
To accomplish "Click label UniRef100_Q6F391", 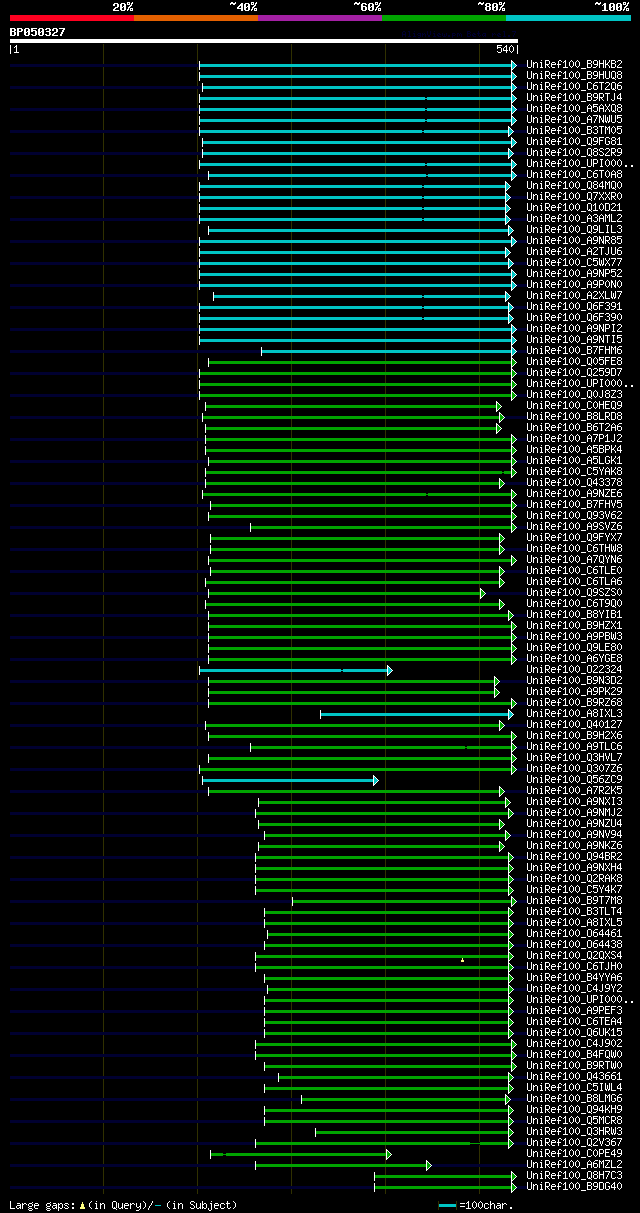I will click(574, 306).
